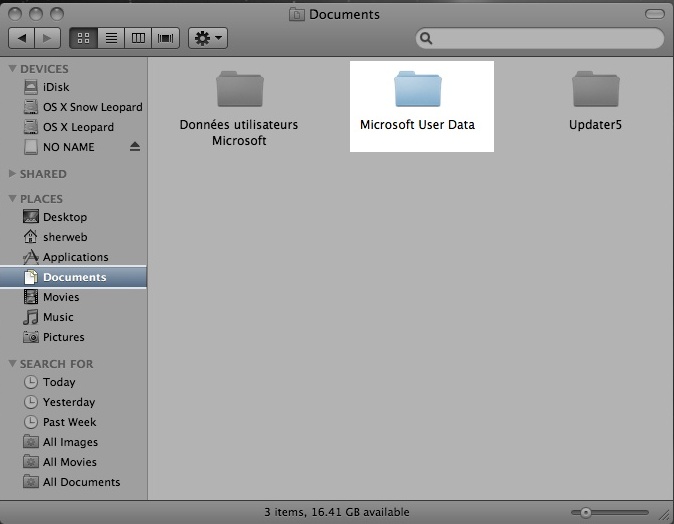
Task: Switch to Cover Flow view
Action: point(165,38)
